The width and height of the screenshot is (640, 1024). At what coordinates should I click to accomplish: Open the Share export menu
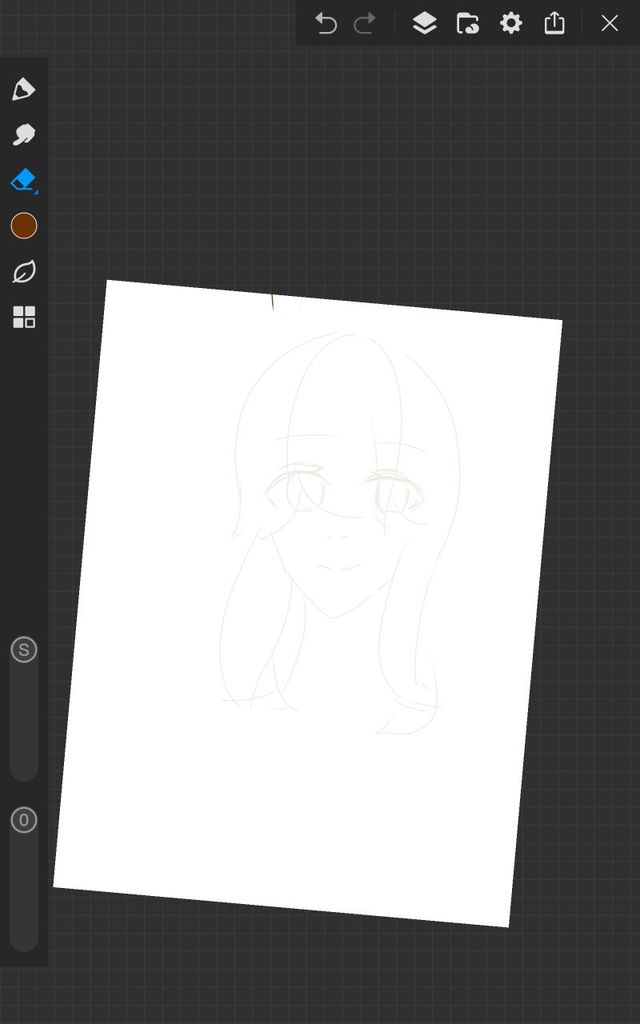[x=555, y=23]
